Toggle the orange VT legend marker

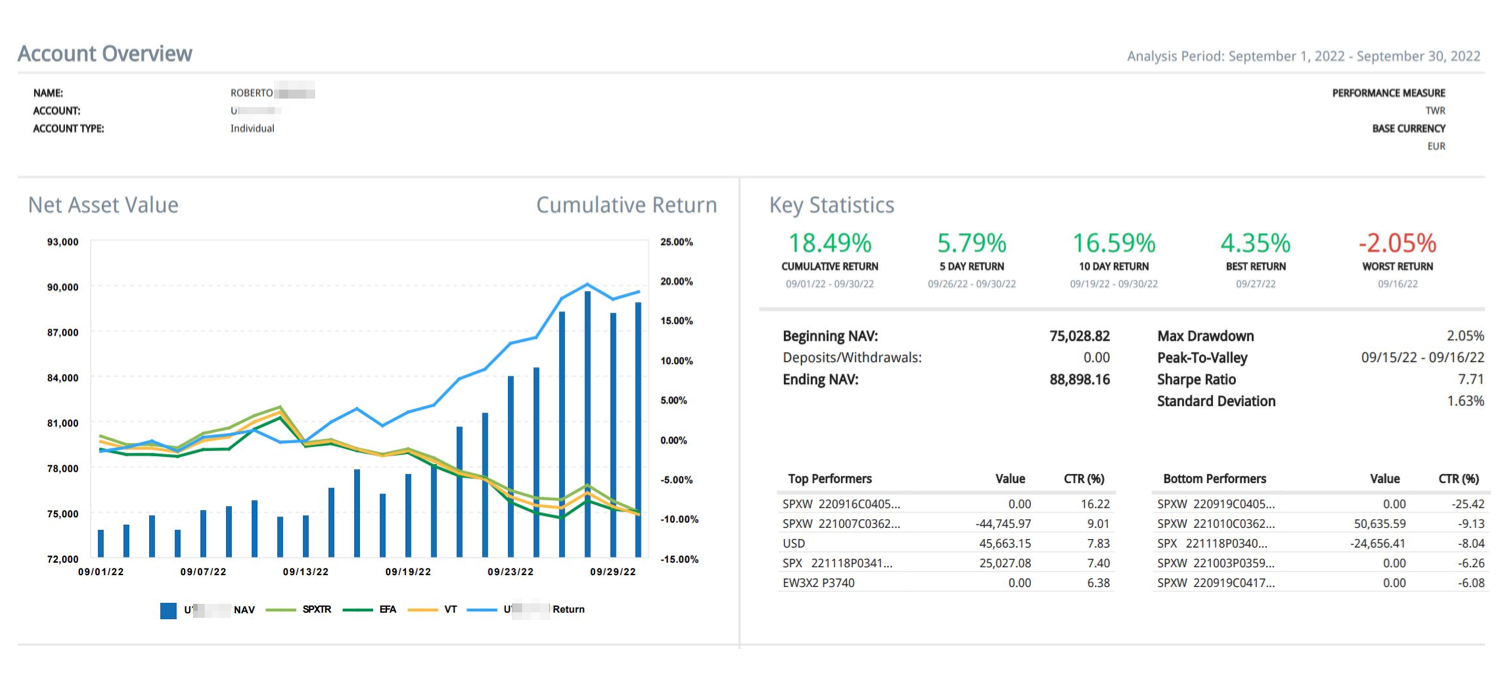point(422,610)
